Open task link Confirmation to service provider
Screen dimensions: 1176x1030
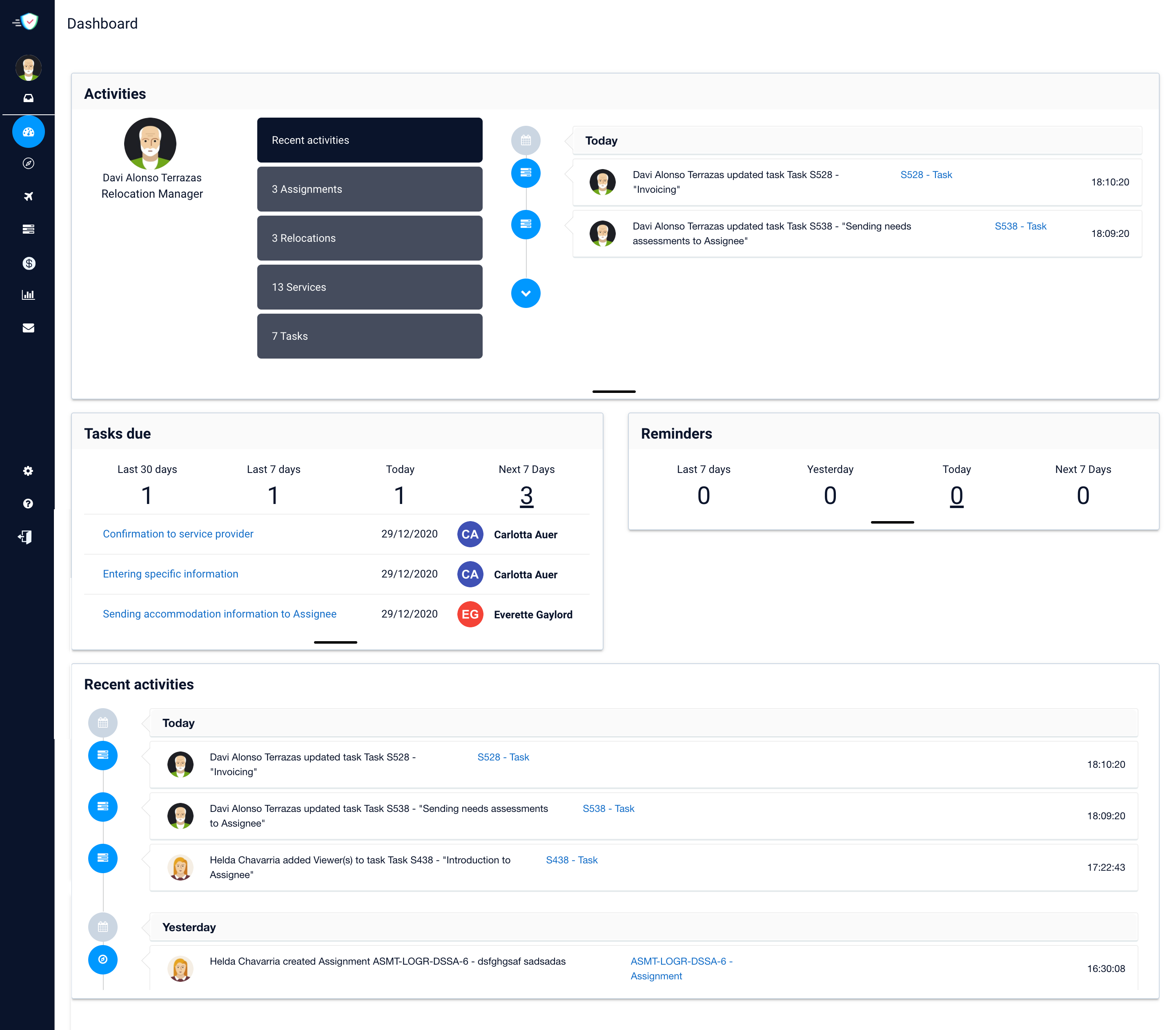(x=178, y=533)
